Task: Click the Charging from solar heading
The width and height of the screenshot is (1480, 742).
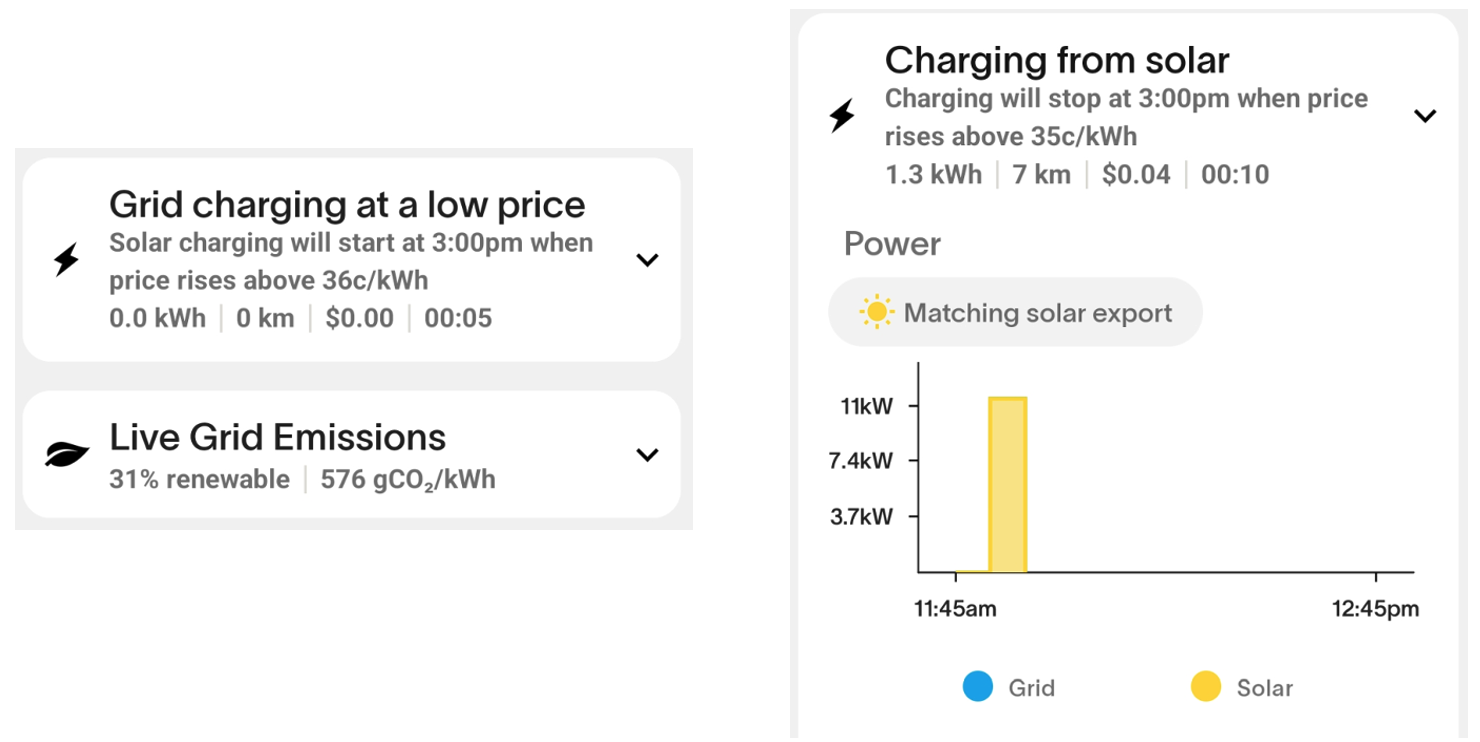Action: click(x=1057, y=60)
